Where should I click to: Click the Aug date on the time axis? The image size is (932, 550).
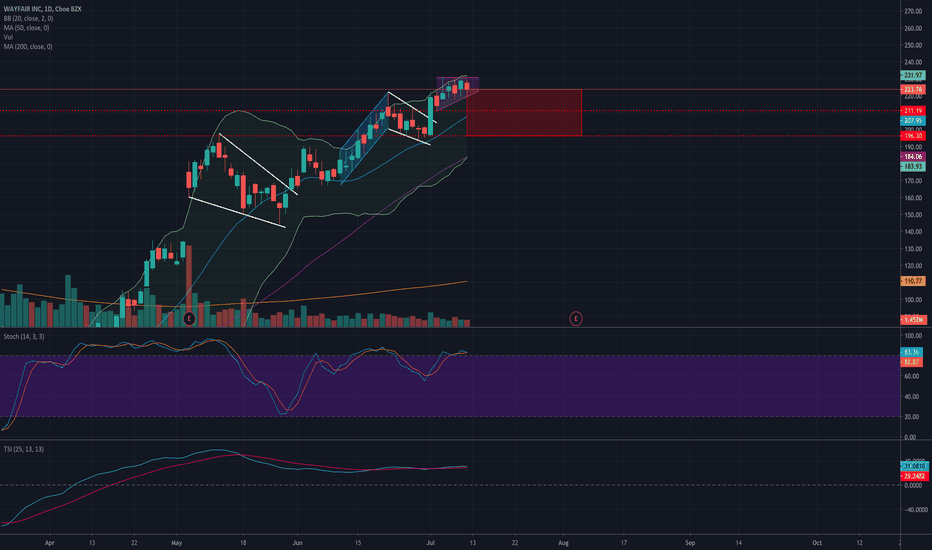(563, 543)
